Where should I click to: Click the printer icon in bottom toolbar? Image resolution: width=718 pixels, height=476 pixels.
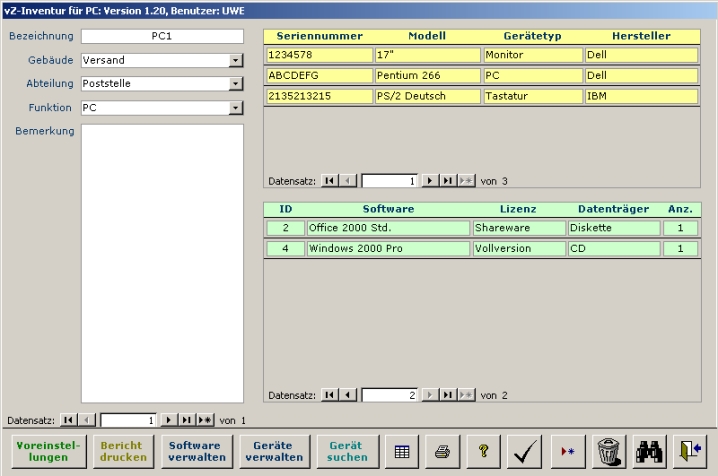click(x=443, y=452)
